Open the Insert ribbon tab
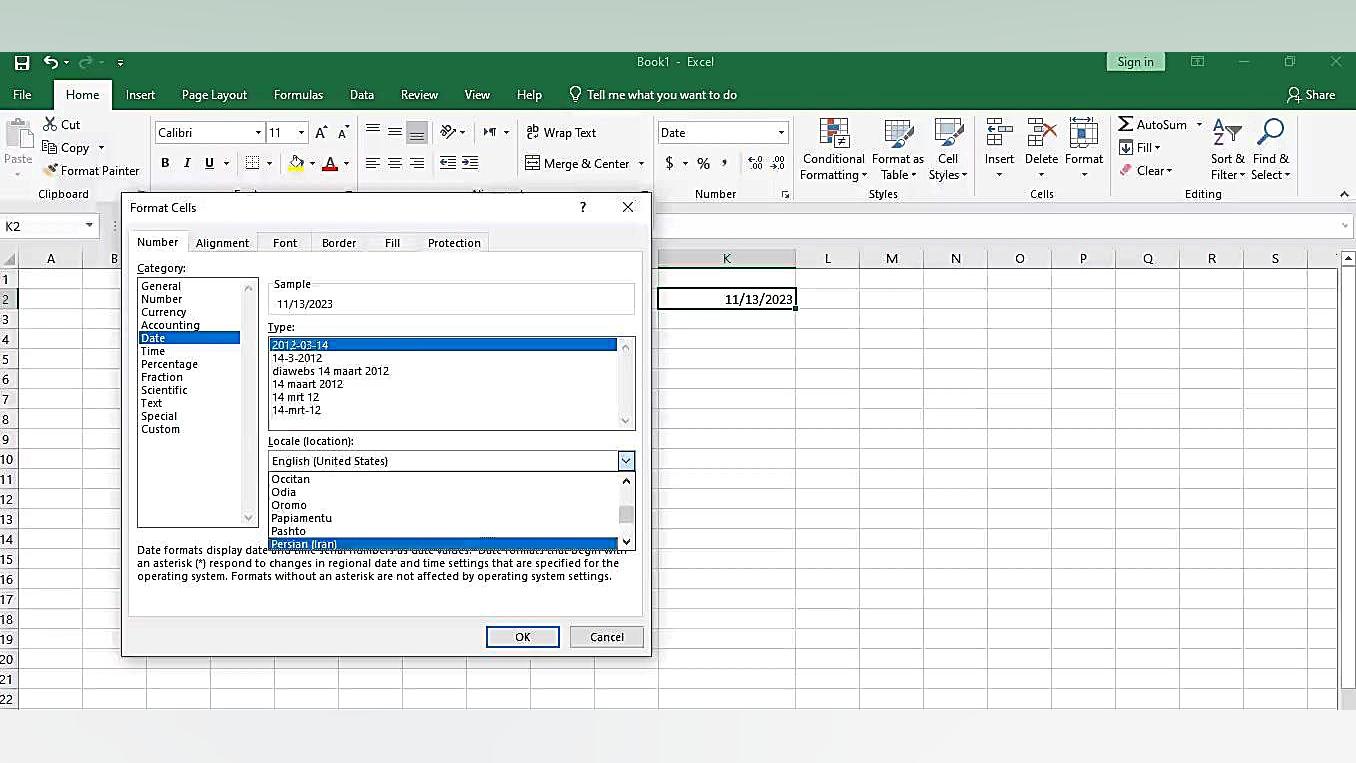The image size is (1356, 763). click(x=140, y=95)
